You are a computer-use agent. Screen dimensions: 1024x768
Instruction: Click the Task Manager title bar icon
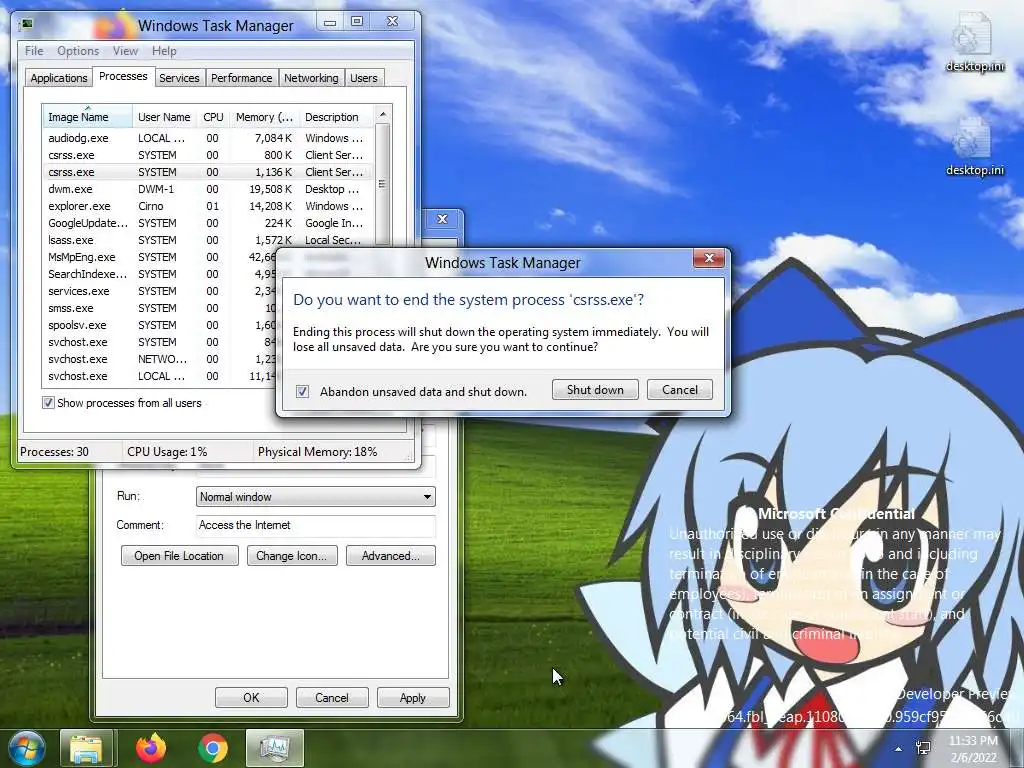[27, 25]
